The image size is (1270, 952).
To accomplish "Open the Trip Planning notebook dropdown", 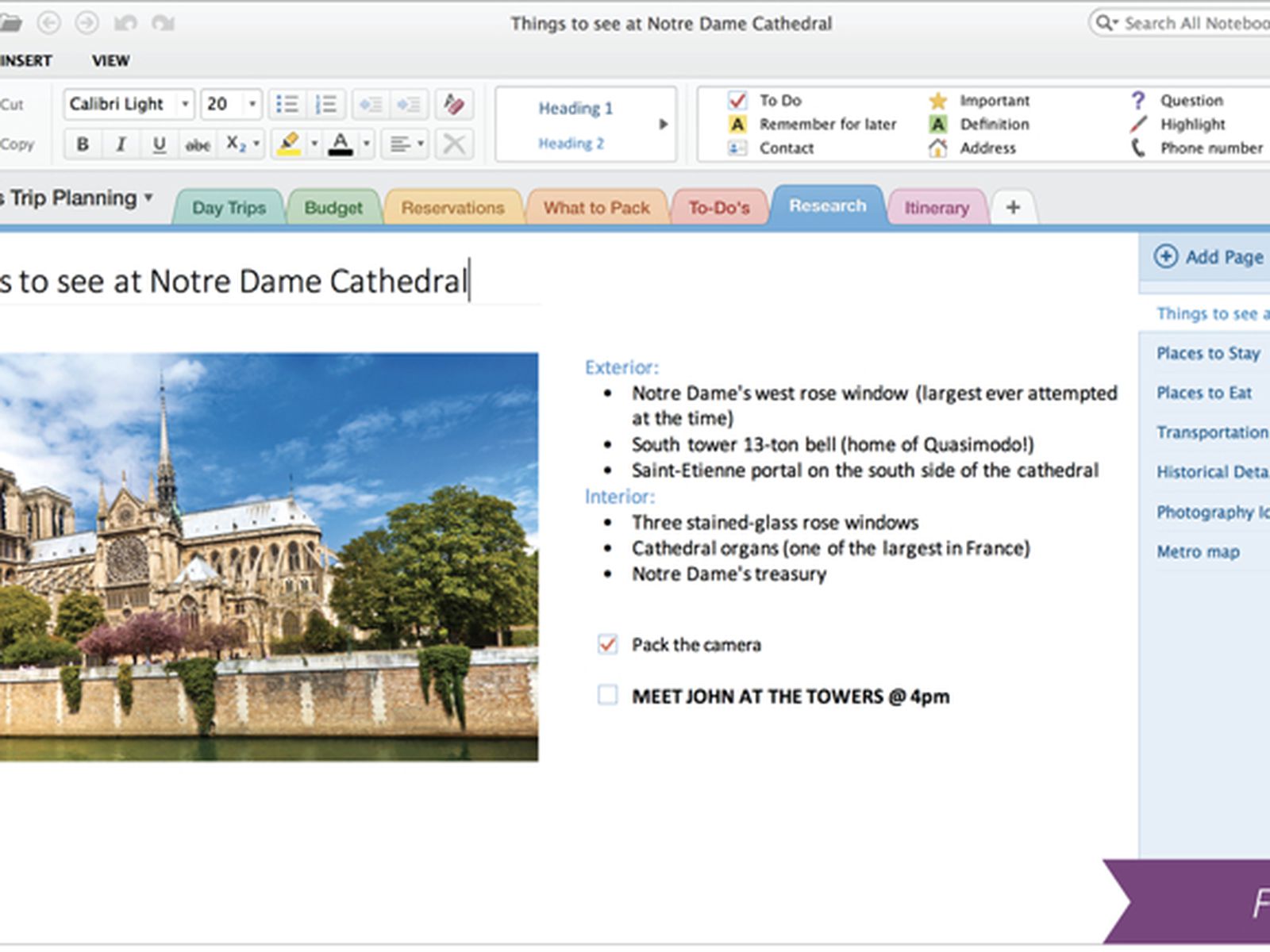I will (x=148, y=198).
